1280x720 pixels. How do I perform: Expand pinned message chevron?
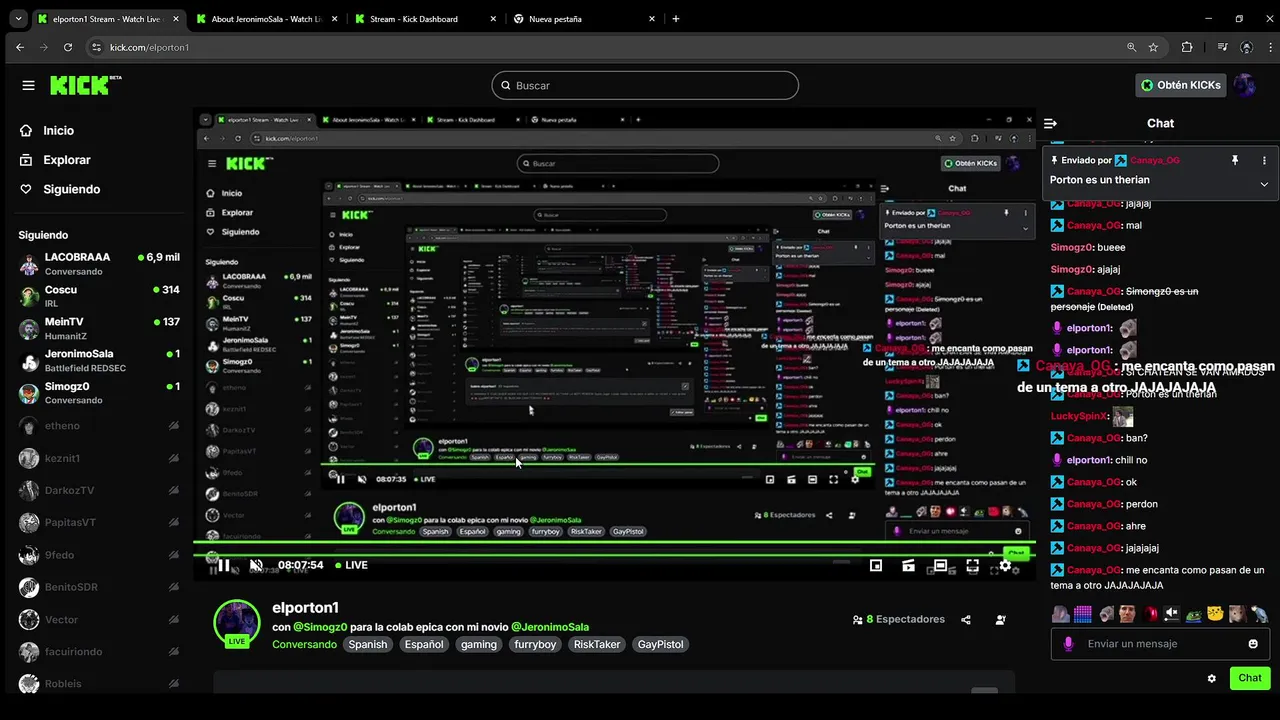[x=1264, y=184]
